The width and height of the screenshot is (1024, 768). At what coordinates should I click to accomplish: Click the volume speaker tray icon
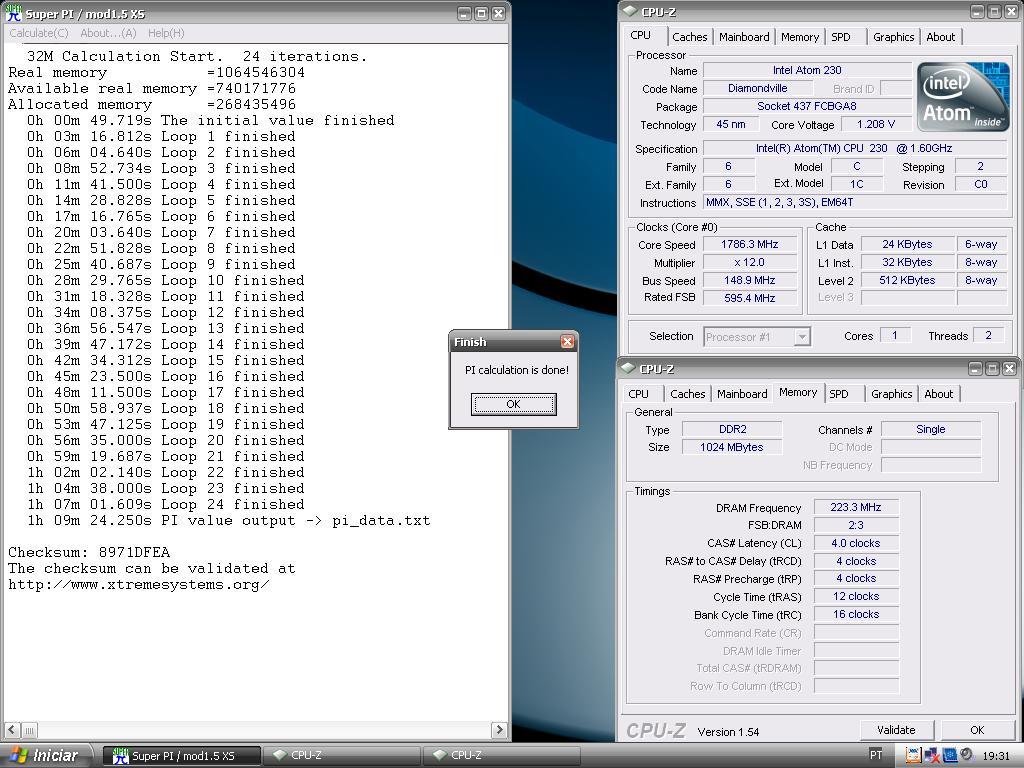point(966,754)
